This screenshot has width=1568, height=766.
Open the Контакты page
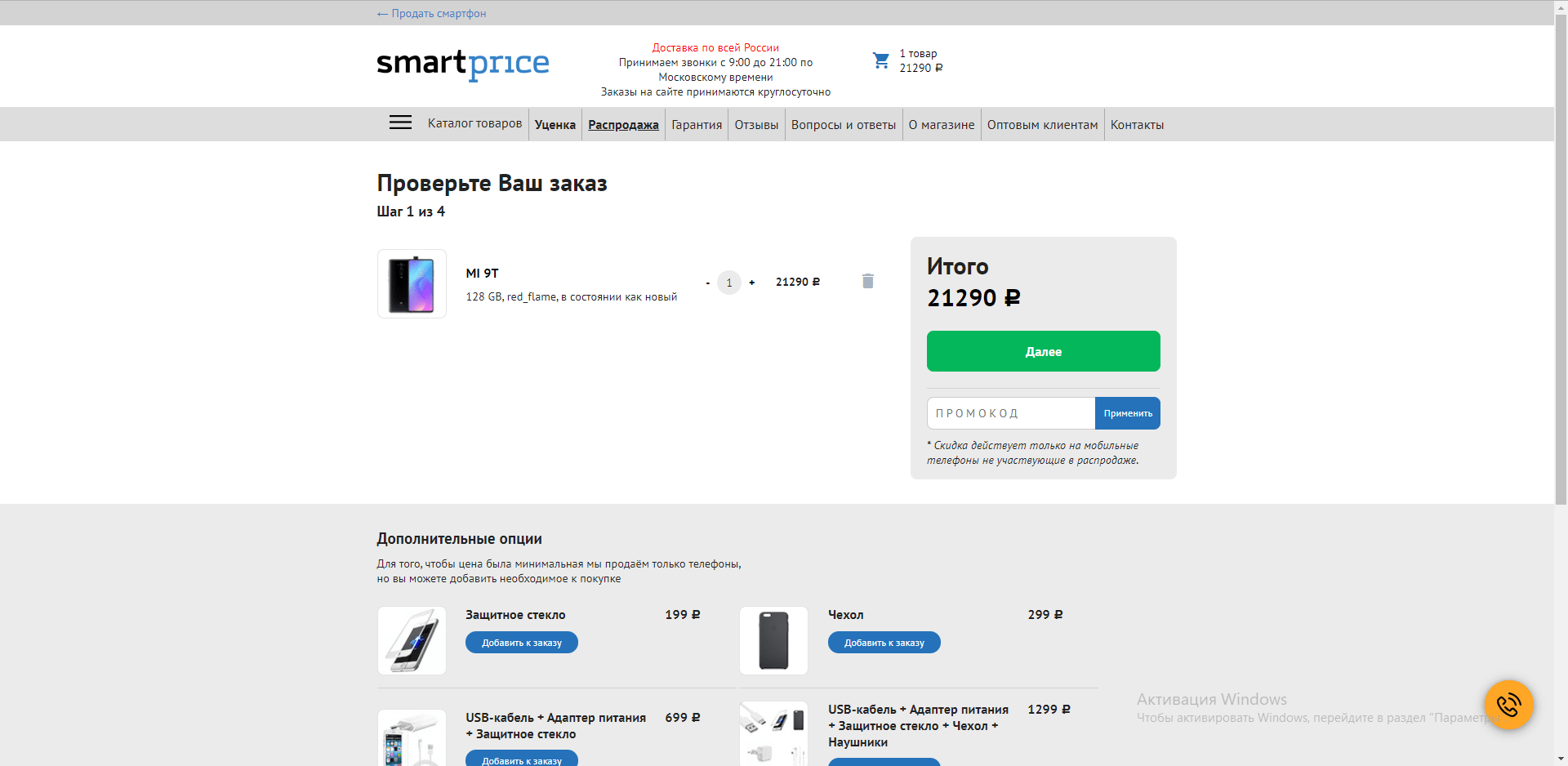[1137, 125]
